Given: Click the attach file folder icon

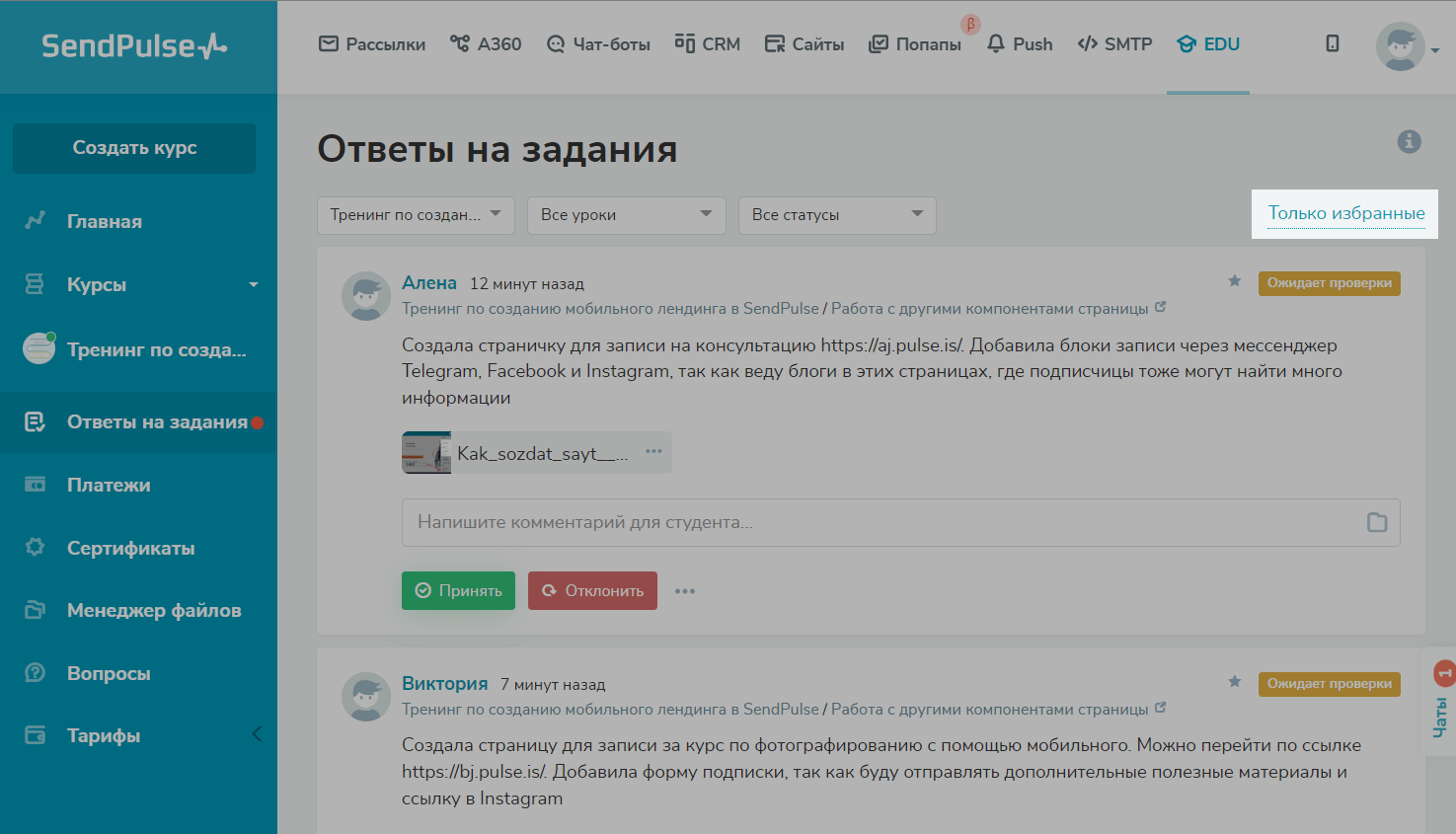Looking at the screenshot, I should (x=1377, y=523).
